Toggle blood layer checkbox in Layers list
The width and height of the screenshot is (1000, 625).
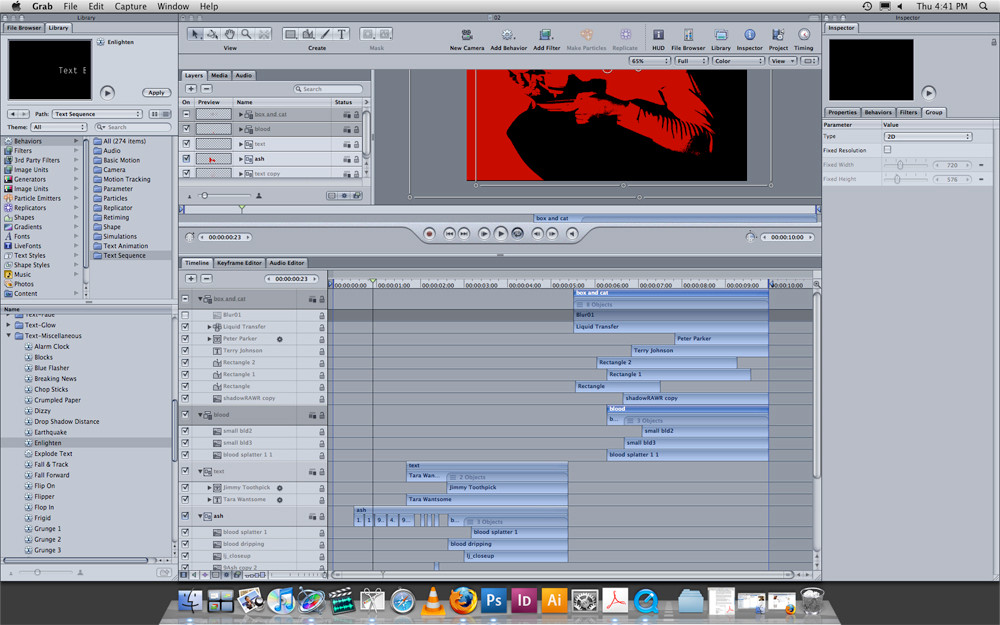(x=186, y=129)
